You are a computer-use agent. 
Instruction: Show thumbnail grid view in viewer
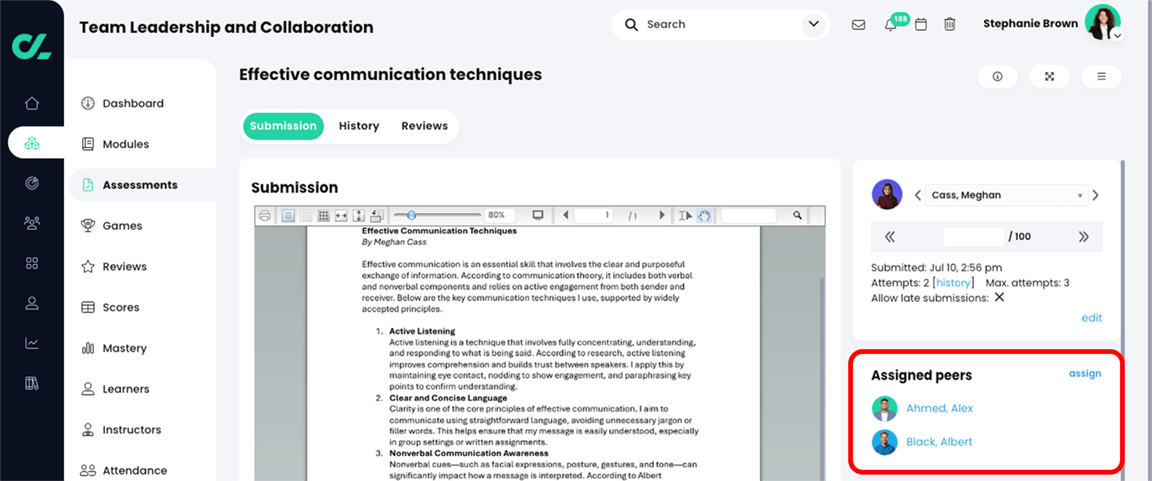pos(323,215)
